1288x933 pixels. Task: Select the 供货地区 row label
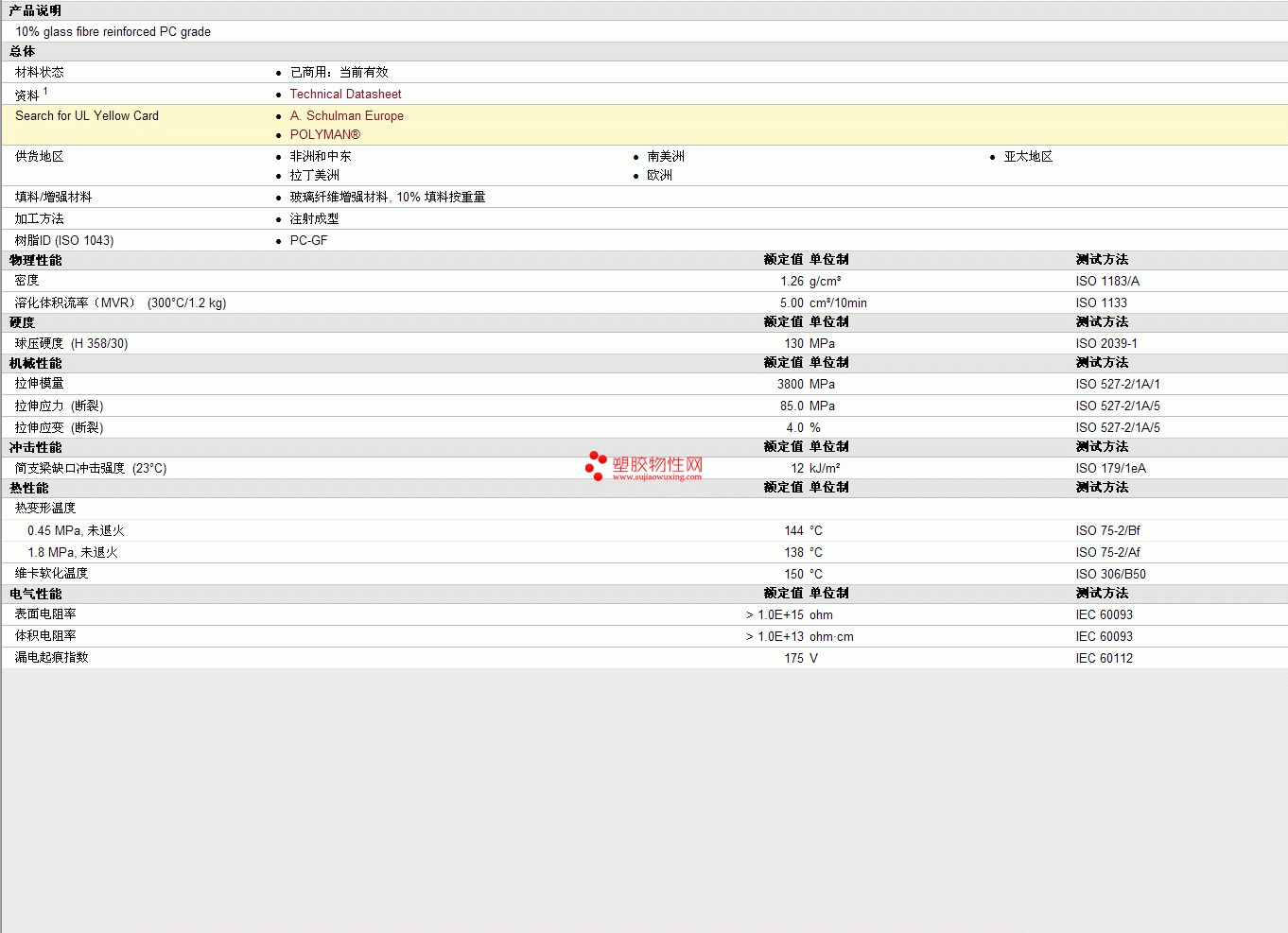click(40, 157)
